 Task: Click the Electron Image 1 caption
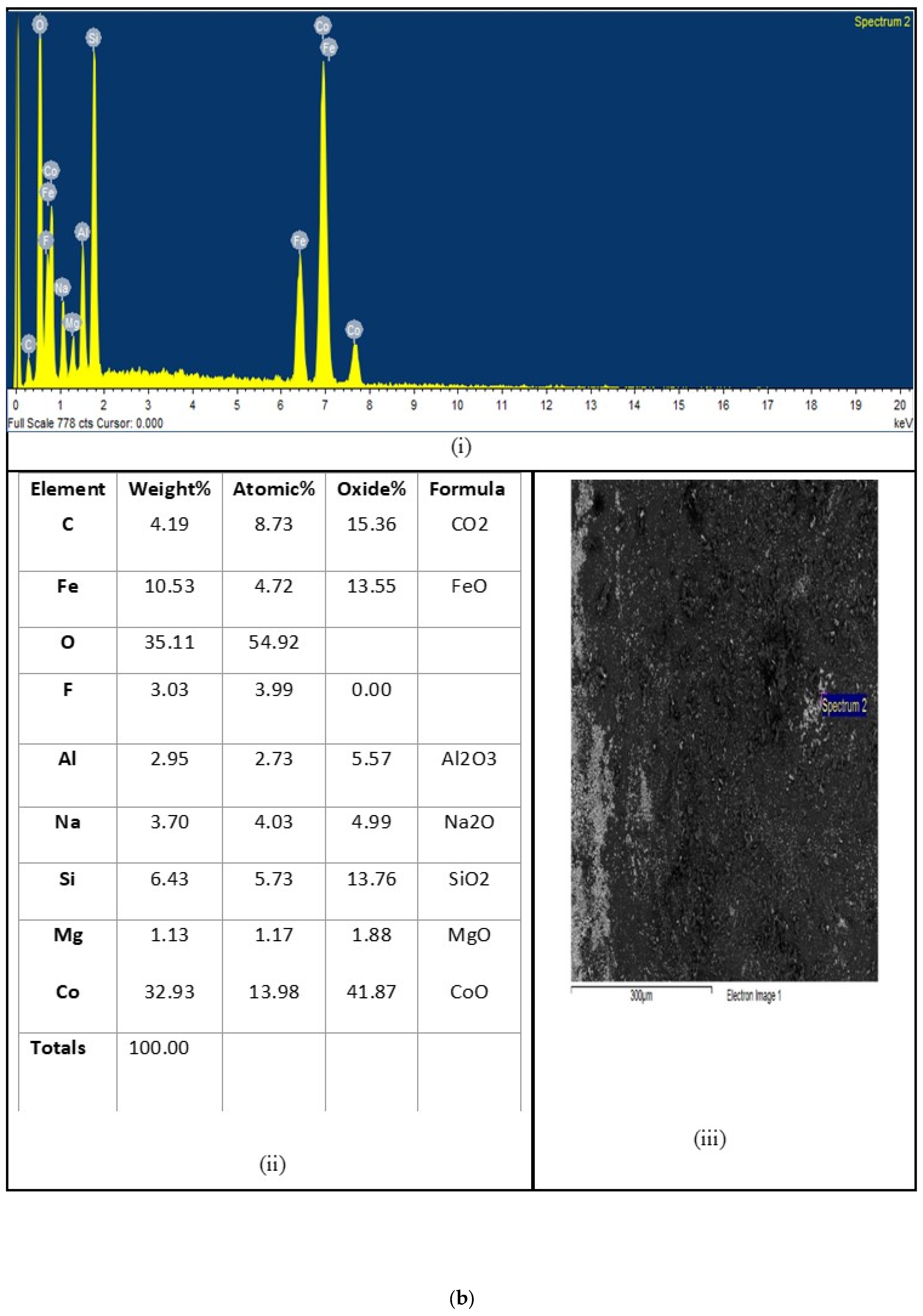(753, 995)
